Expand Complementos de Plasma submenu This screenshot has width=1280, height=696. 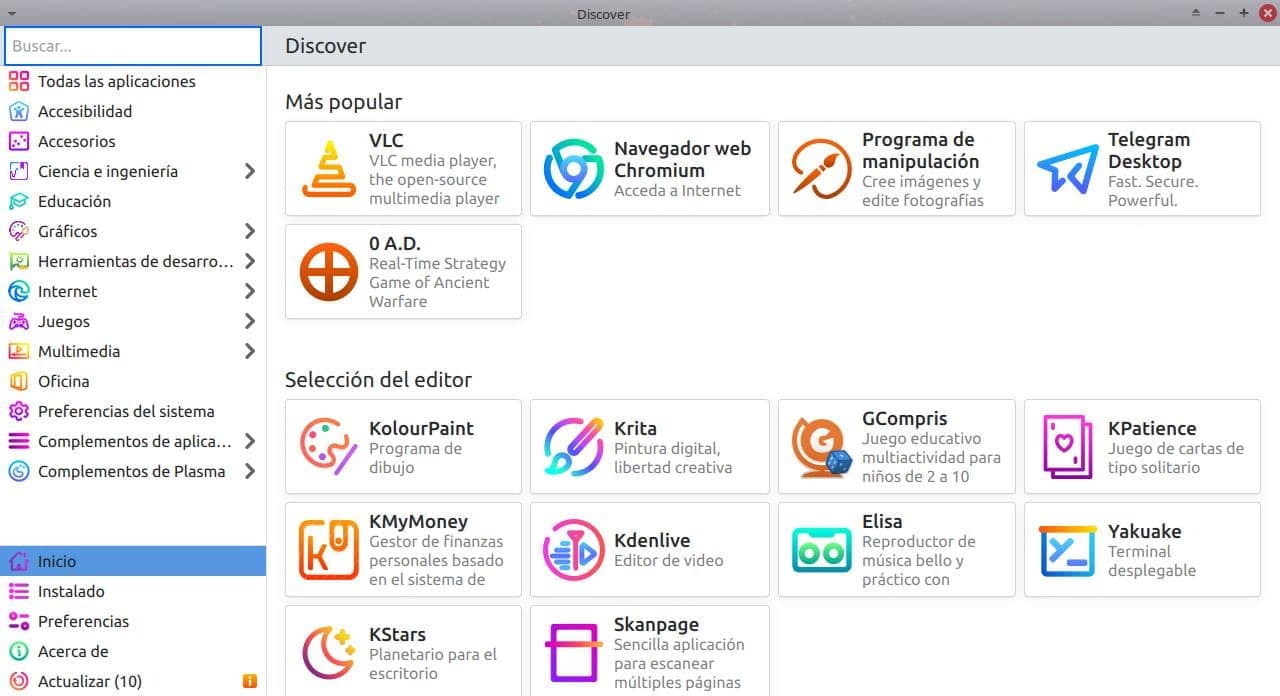(250, 471)
